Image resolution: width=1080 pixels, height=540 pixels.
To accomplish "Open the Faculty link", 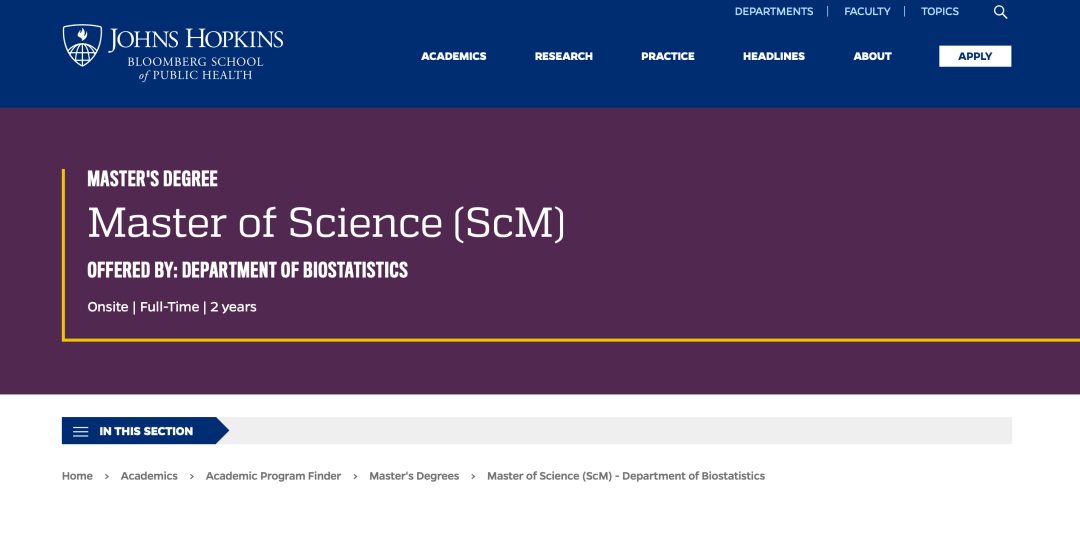I will (x=867, y=12).
